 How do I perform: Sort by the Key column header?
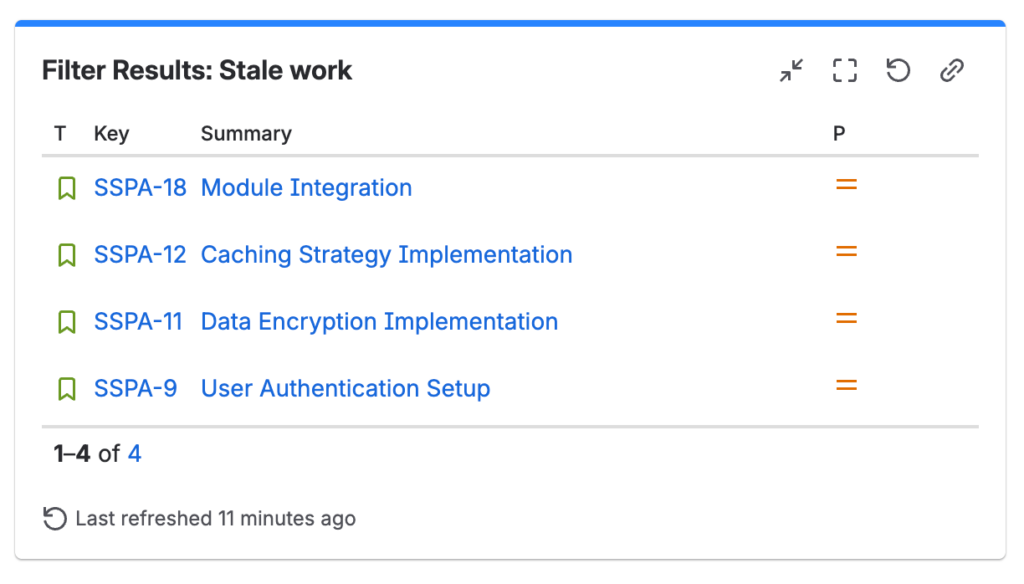[x=112, y=134]
